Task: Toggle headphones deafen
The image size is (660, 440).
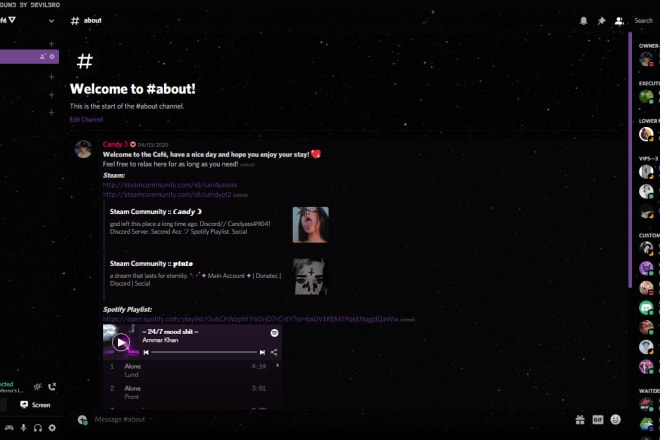Action: pos(38,428)
